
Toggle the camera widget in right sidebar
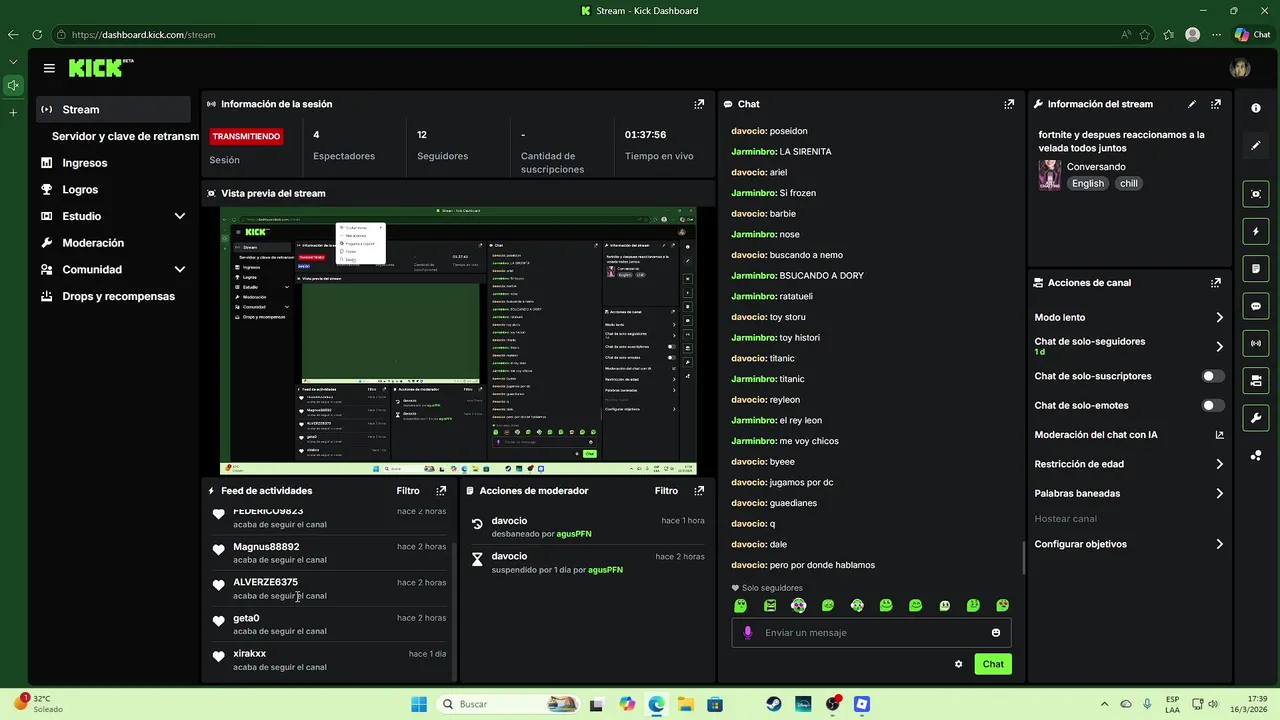point(1256,380)
